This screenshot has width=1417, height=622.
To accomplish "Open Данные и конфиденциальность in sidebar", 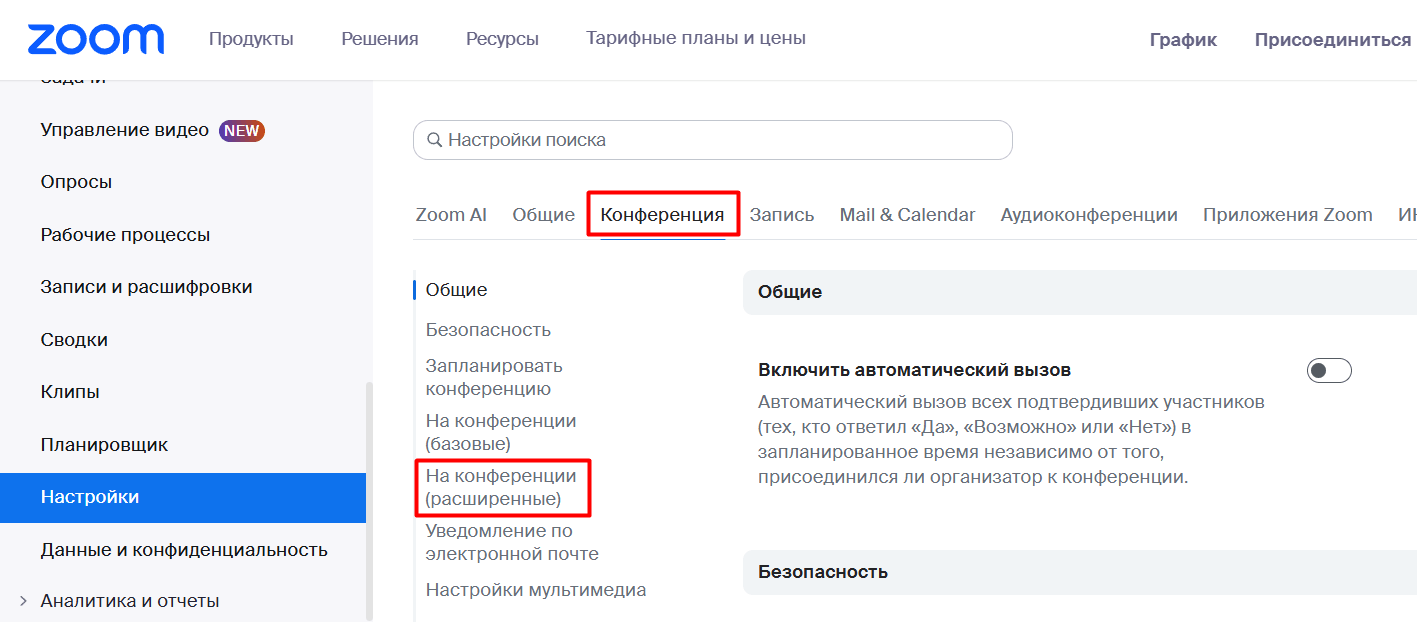I will click(184, 550).
